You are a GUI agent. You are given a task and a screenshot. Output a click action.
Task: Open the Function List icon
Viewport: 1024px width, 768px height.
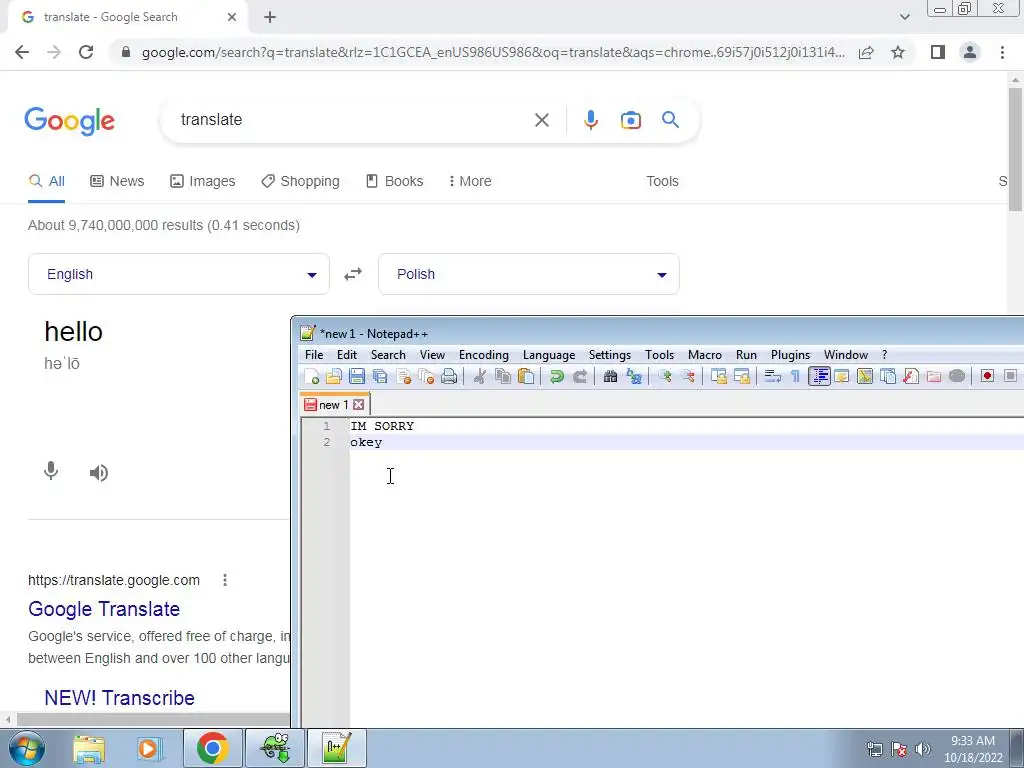[x=911, y=376]
